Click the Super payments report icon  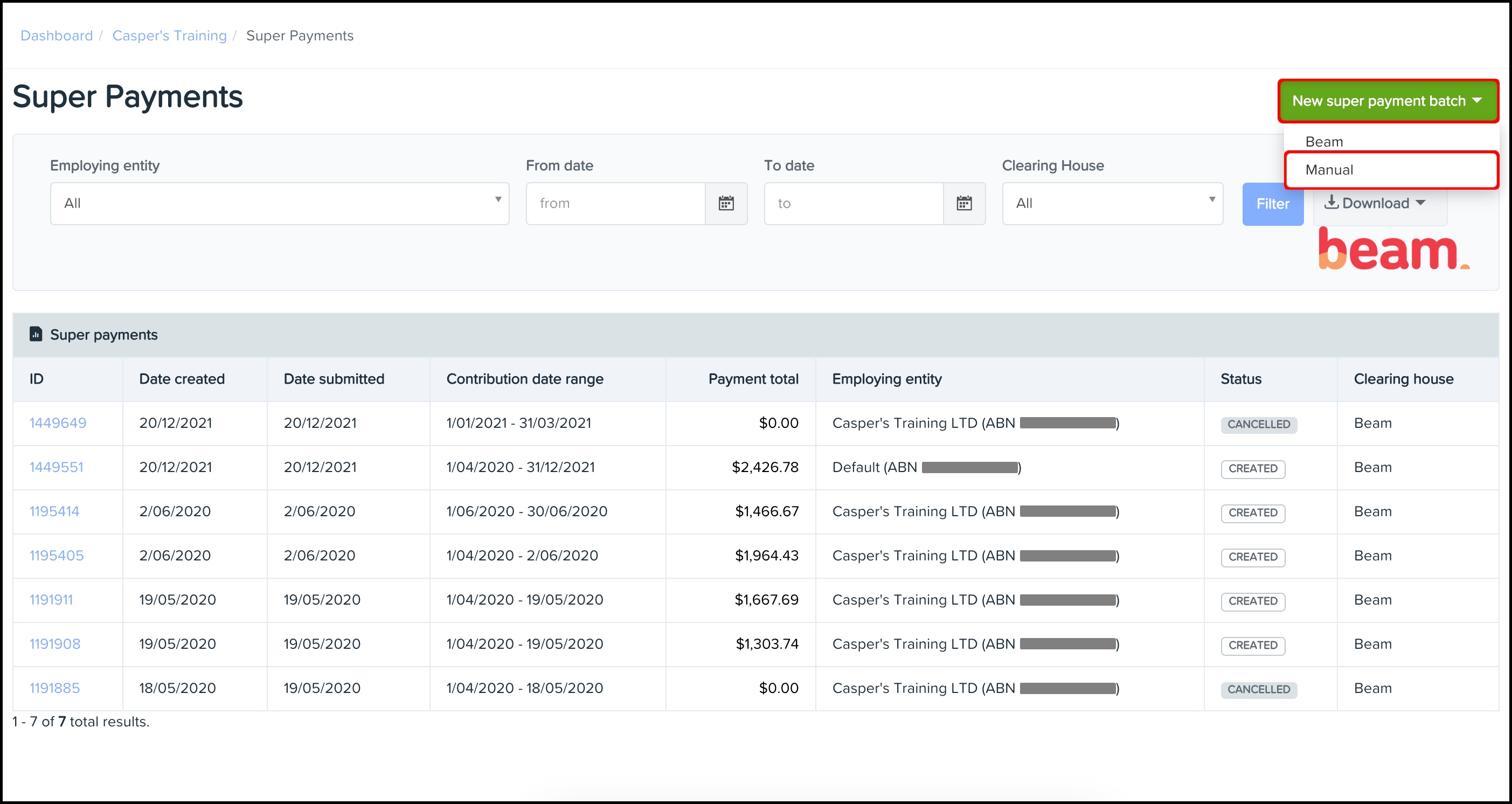[36, 334]
